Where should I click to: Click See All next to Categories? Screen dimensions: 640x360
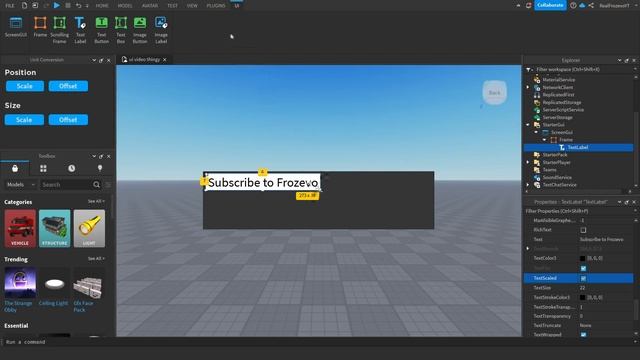tap(96, 201)
